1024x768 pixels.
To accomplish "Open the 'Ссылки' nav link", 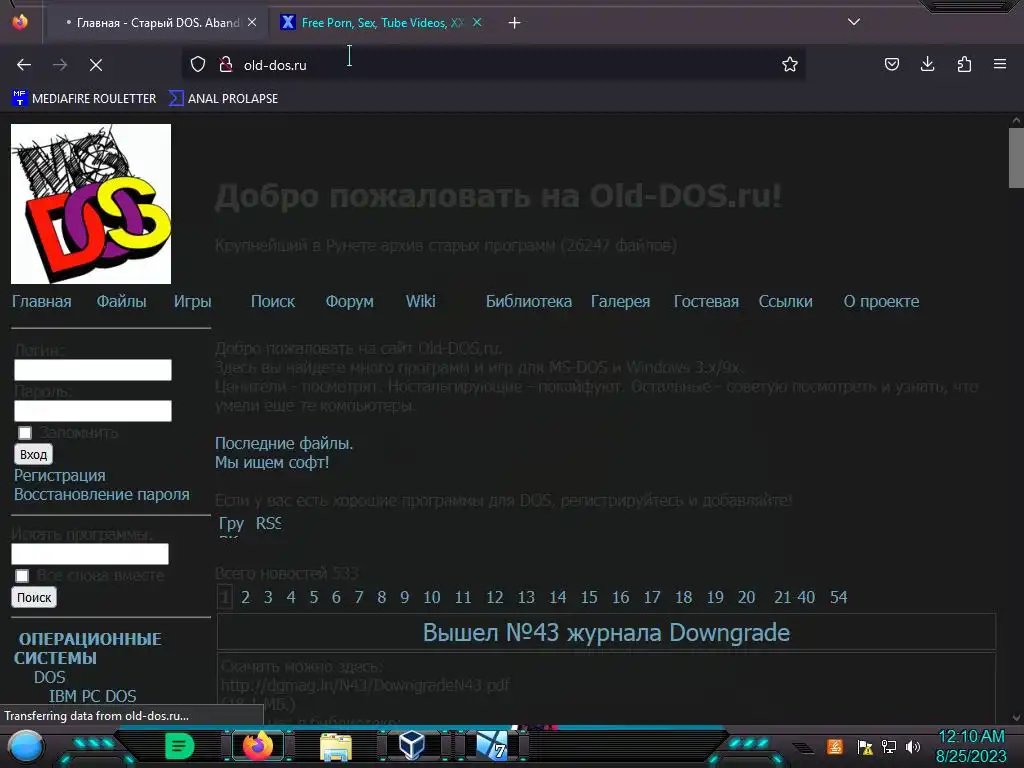I will click(786, 301).
